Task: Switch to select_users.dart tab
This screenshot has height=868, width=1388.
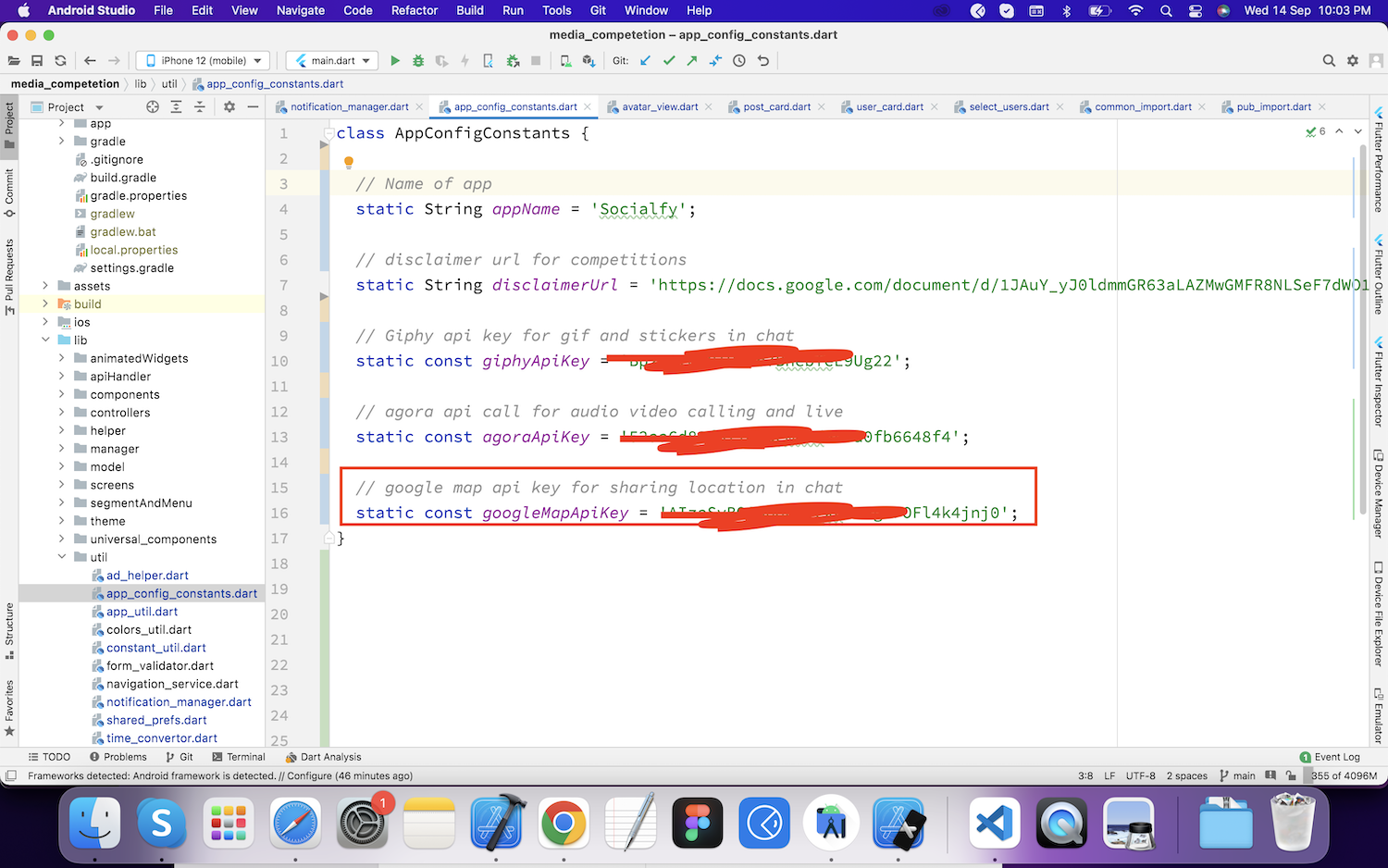Action: point(1009,107)
